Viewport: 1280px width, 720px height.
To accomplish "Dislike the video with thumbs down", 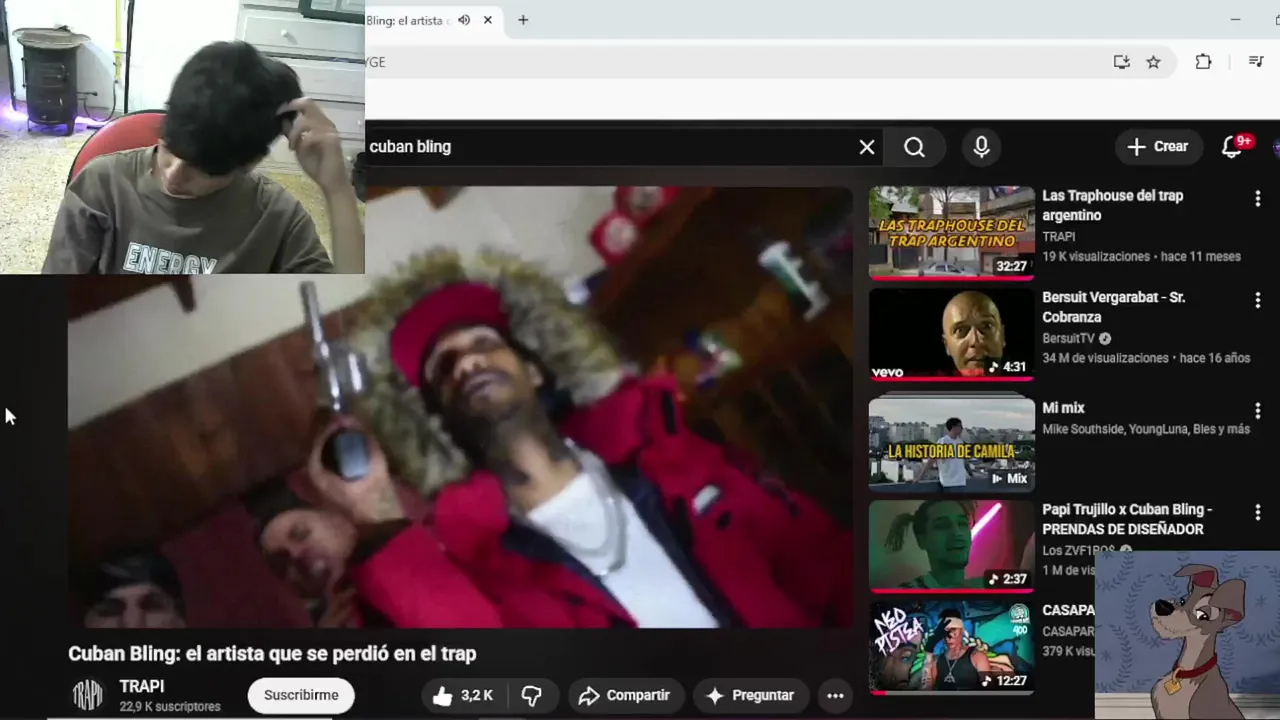I will click(x=532, y=695).
